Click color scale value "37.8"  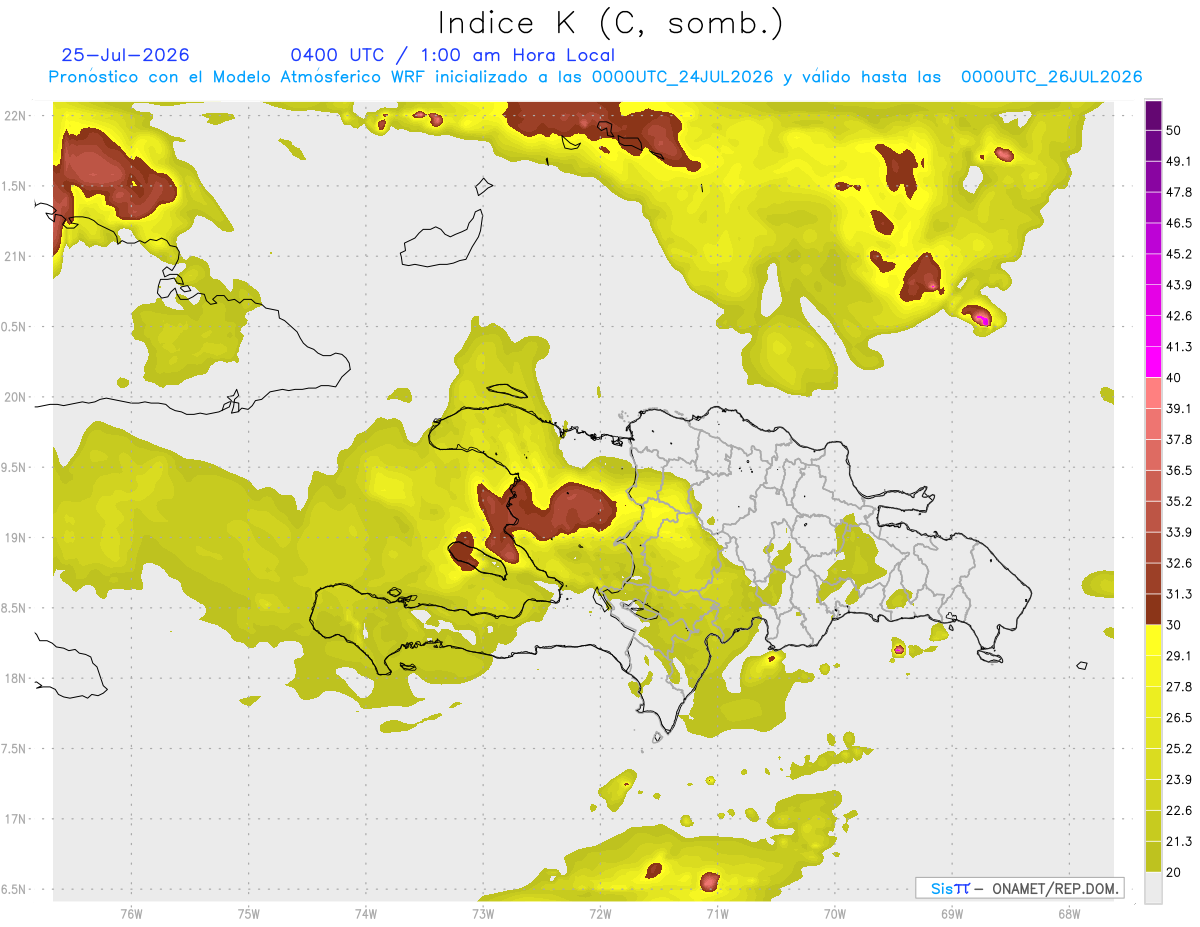[x=1179, y=439]
